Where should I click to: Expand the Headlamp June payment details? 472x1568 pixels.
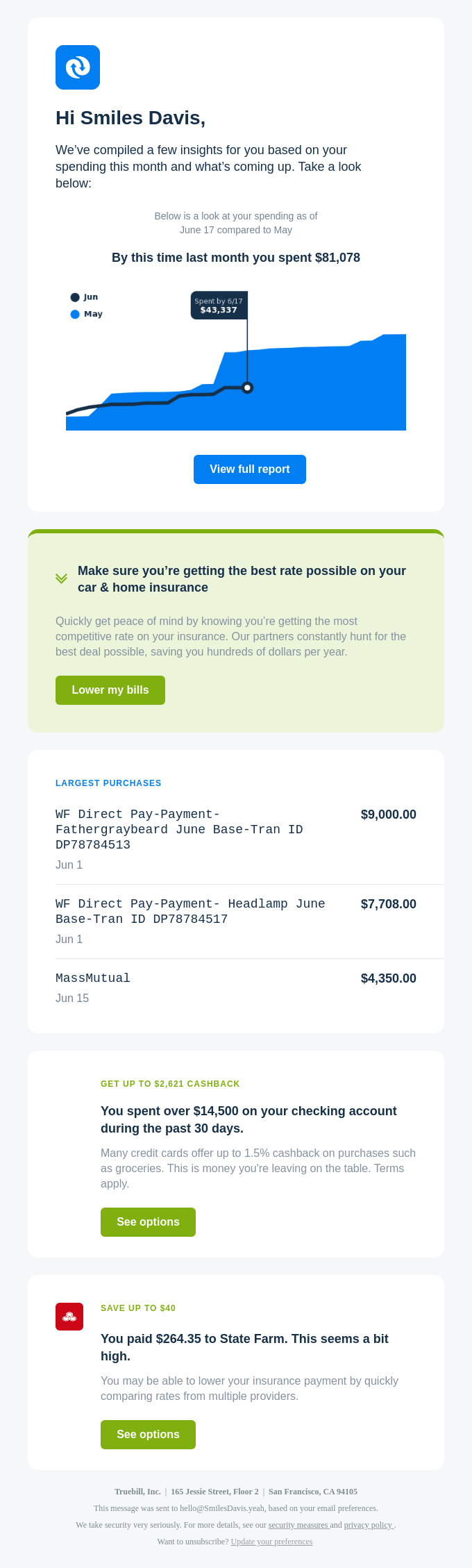(190, 911)
